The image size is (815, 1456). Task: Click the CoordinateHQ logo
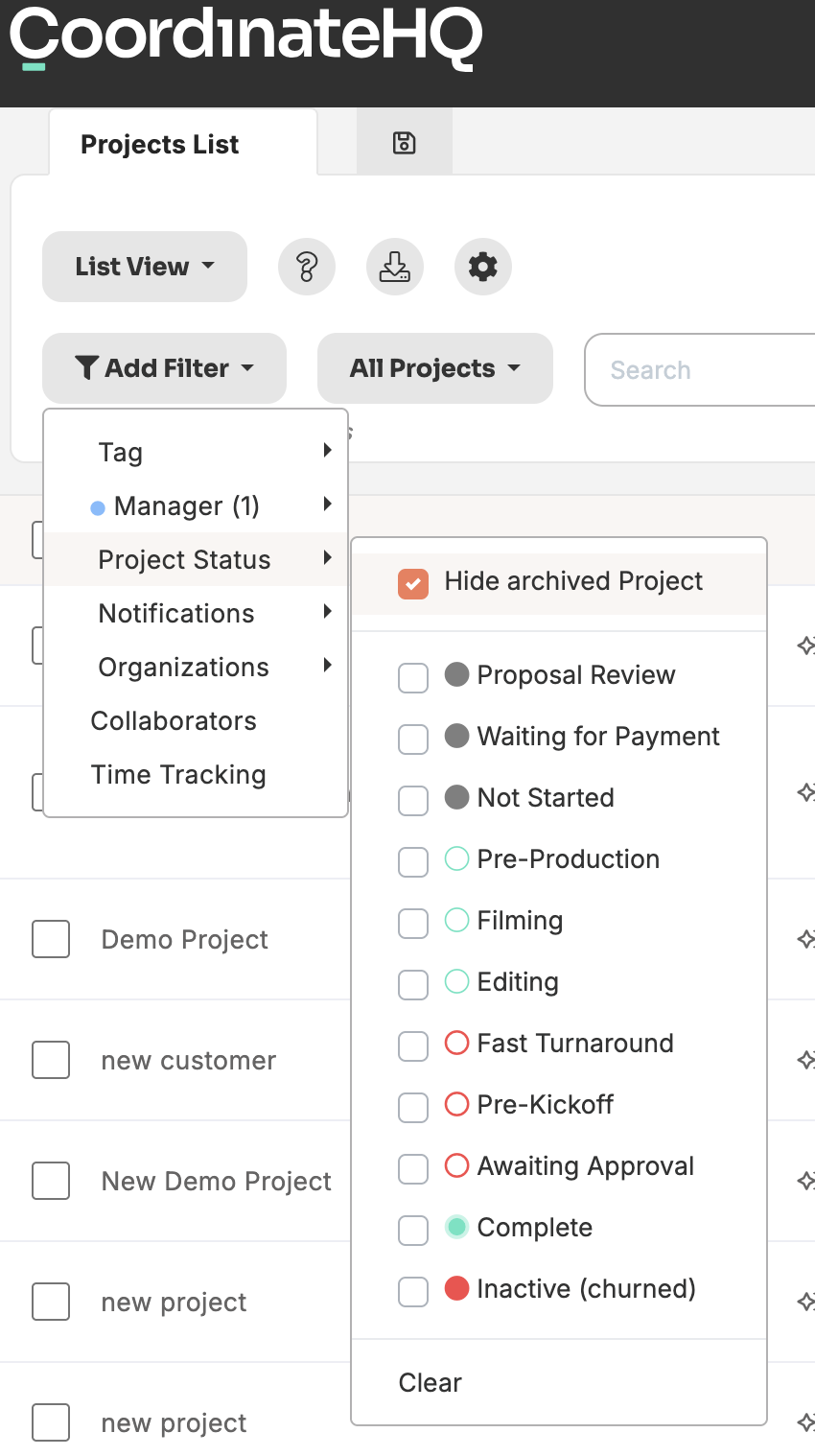coord(244,38)
